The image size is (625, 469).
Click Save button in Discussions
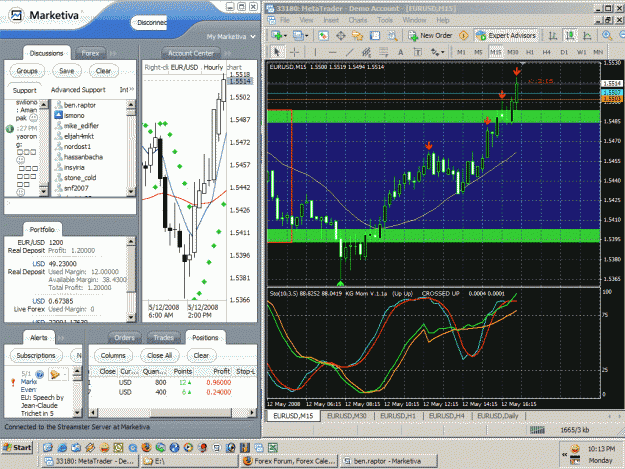pyautogui.click(x=67, y=71)
